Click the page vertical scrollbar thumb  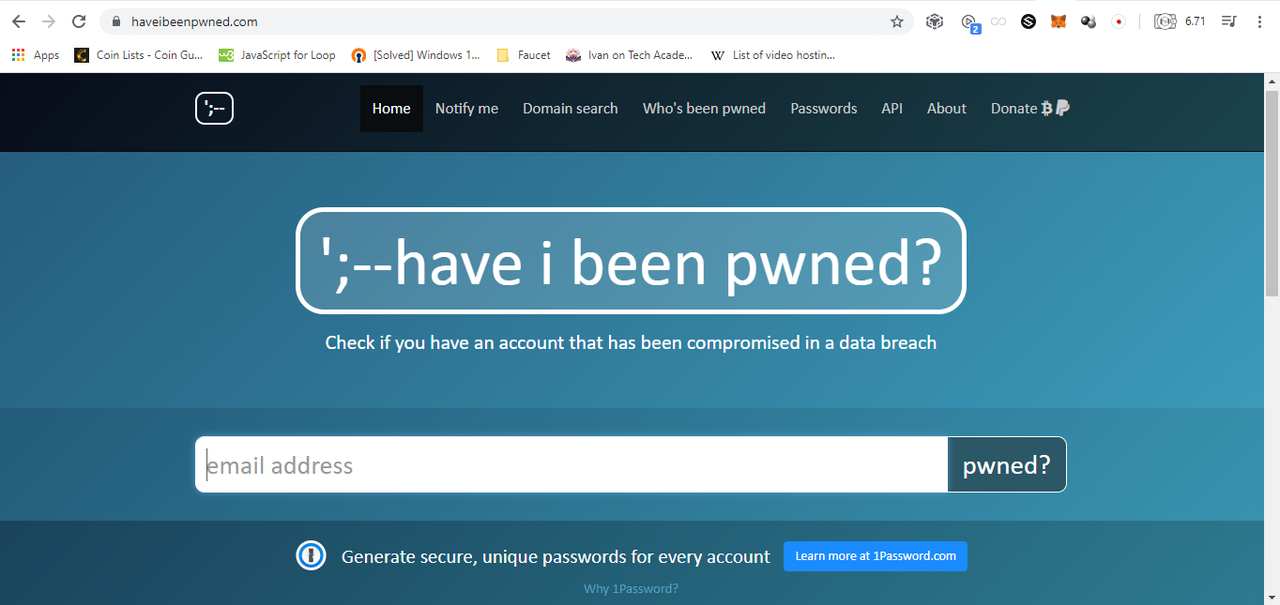tap(1272, 193)
